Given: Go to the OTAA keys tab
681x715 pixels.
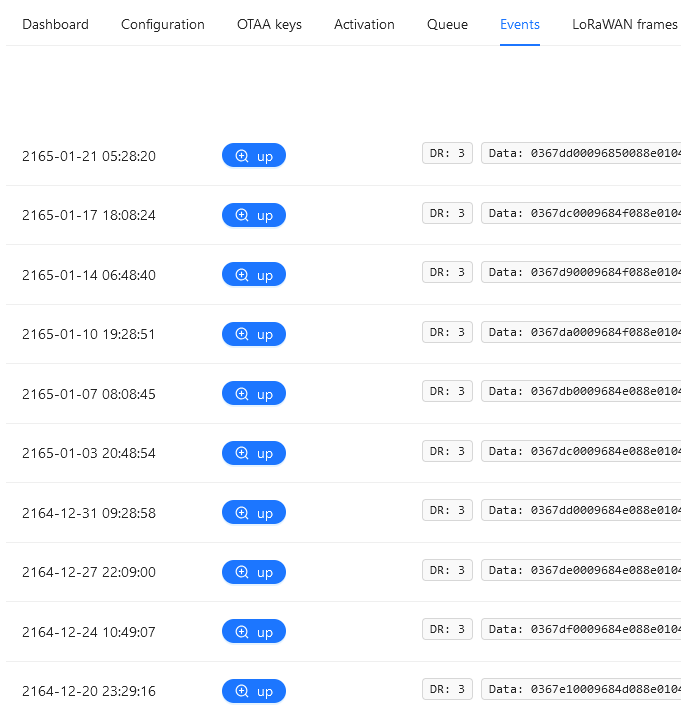Looking at the screenshot, I should point(269,24).
